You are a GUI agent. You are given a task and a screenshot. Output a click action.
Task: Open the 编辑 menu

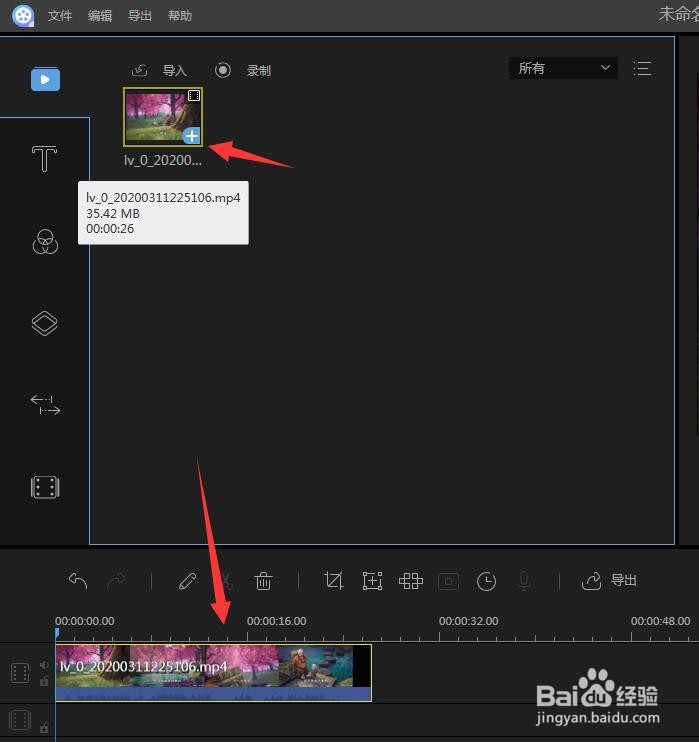[100, 16]
